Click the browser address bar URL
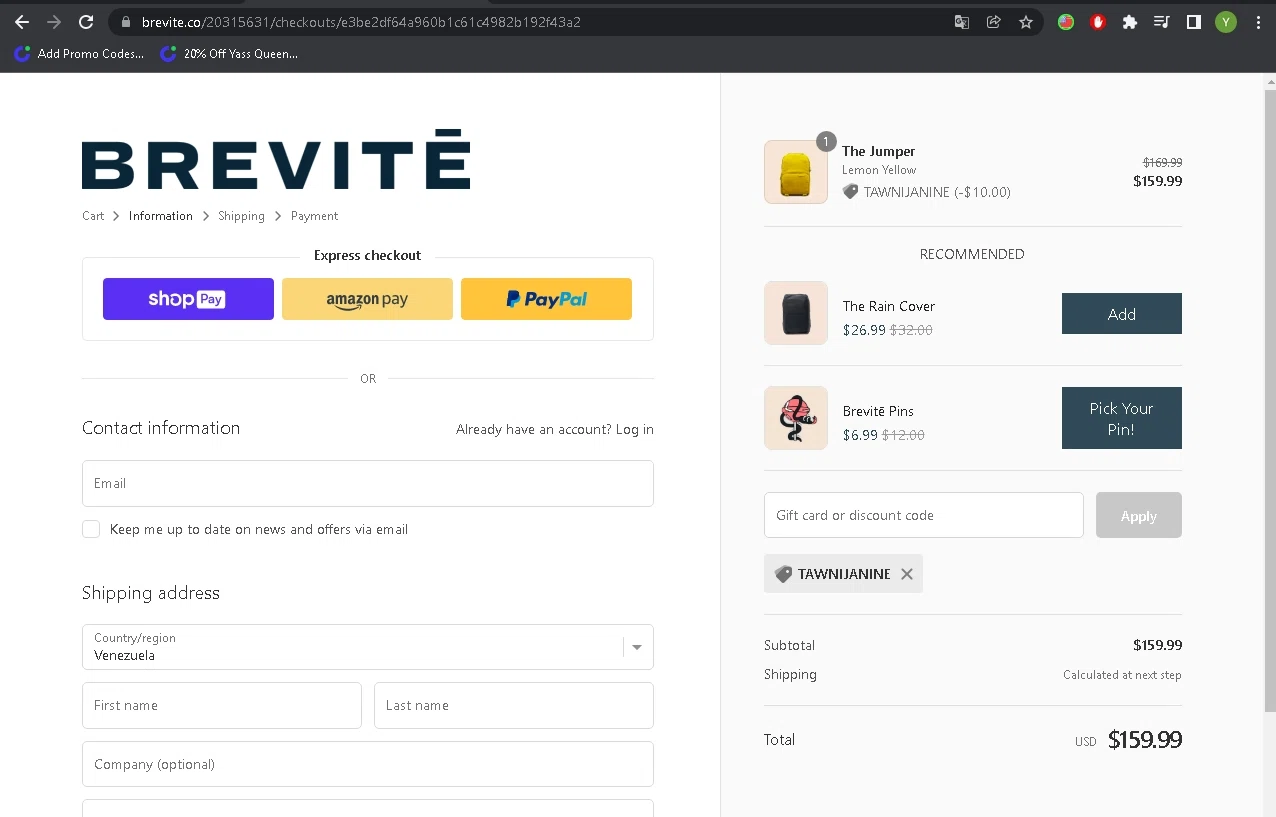 [361, 22]
